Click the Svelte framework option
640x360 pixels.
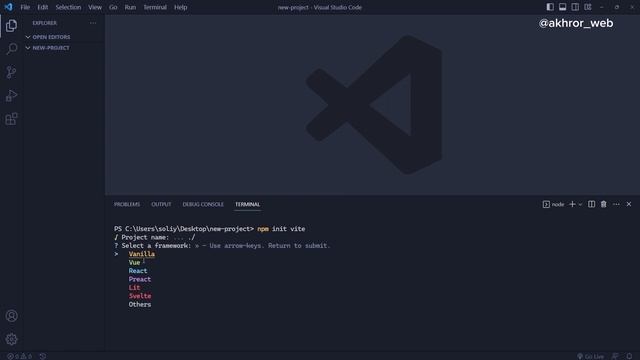[x=140, y=296]
